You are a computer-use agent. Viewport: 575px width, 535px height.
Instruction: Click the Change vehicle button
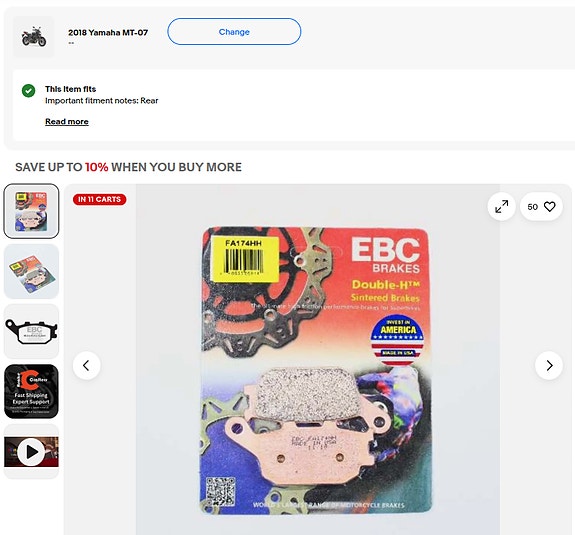click(234, 32)
